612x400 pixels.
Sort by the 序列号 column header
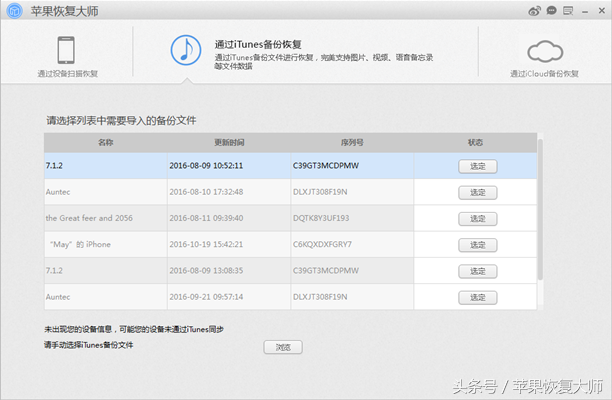point(352,142)
